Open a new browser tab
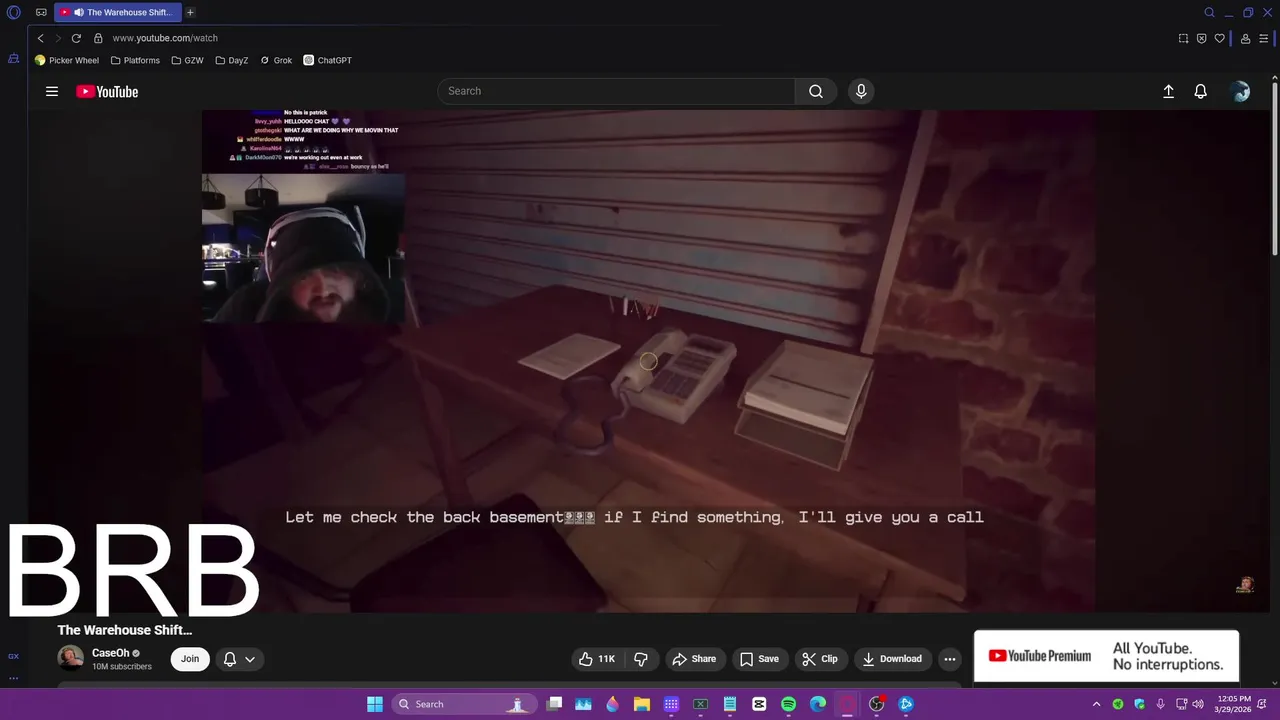The width and height of the screenshot is (1280, 720). click(190, 13)
